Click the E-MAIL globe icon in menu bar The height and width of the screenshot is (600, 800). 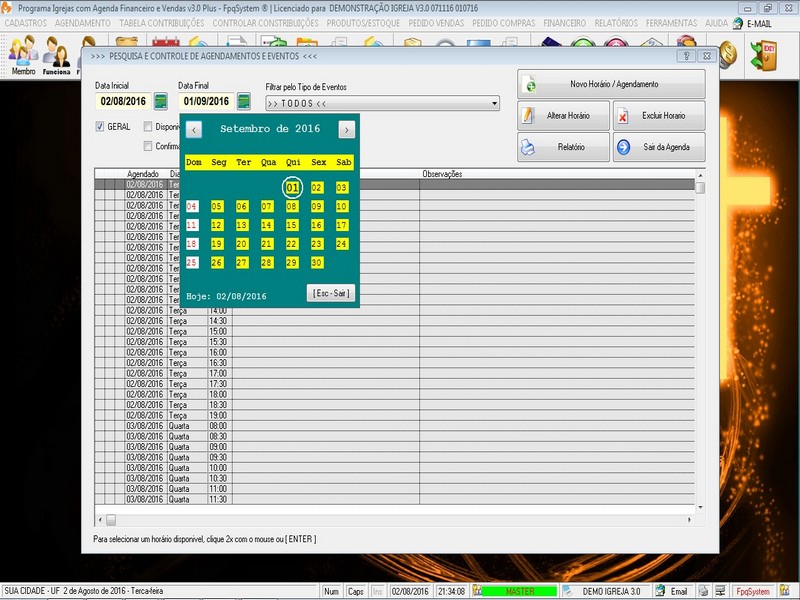[738, 23]
